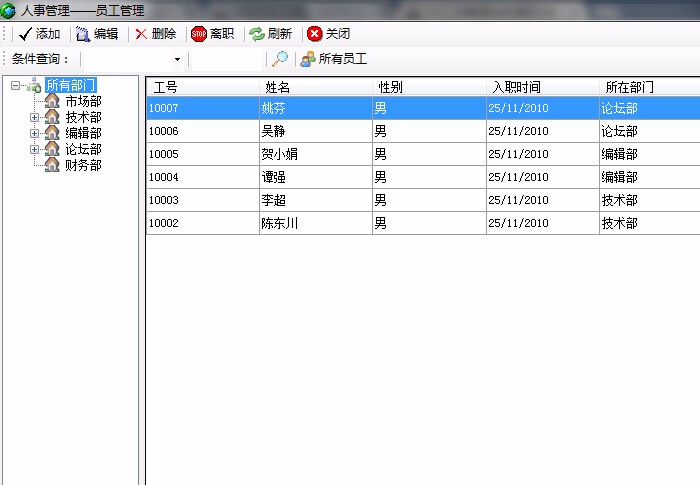The width and height of the screenshot is (700, 485).
Task: Click the name cell 姚芬
Action: [316, 108]
